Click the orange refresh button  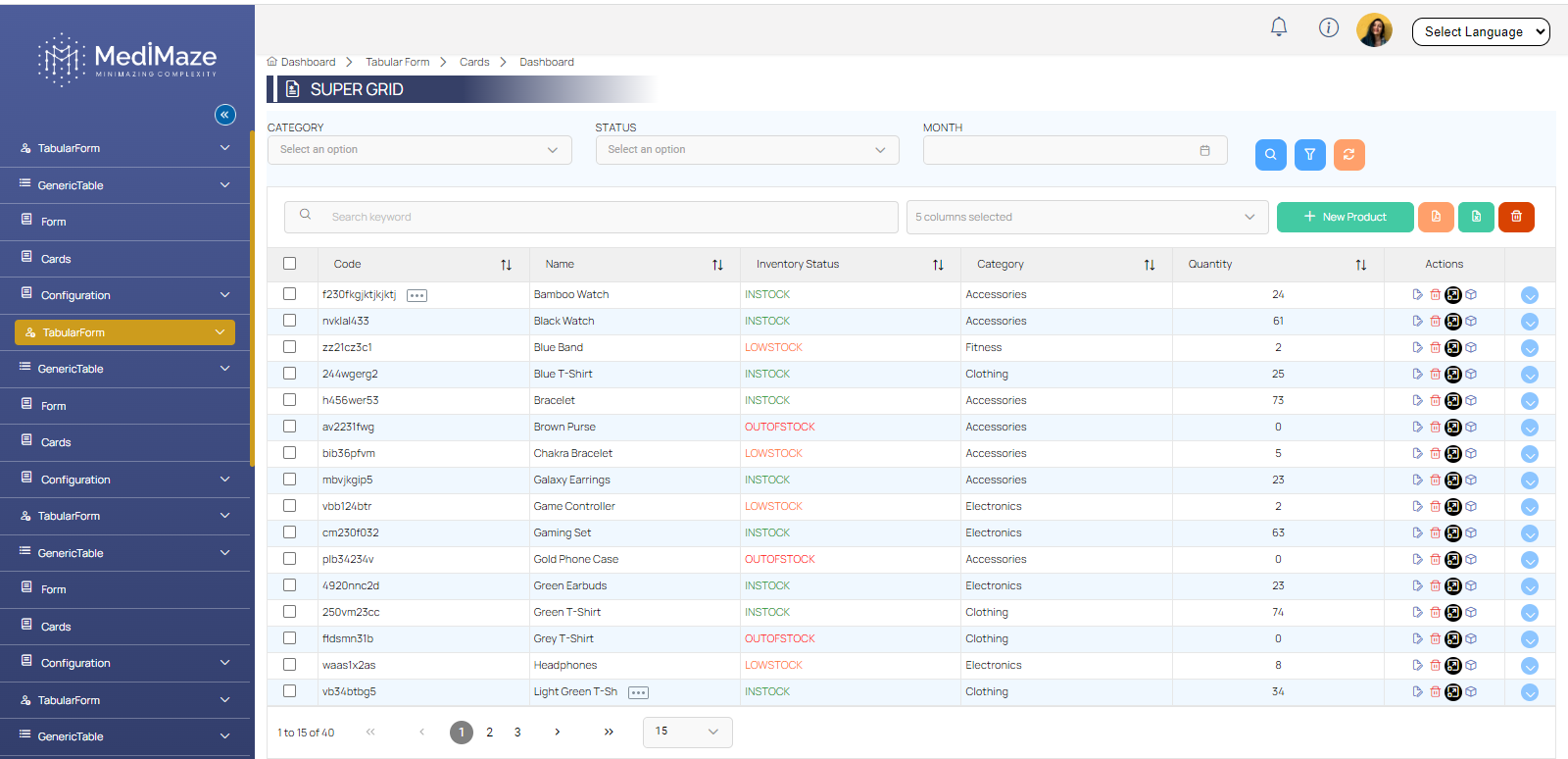click(1348, 155)
